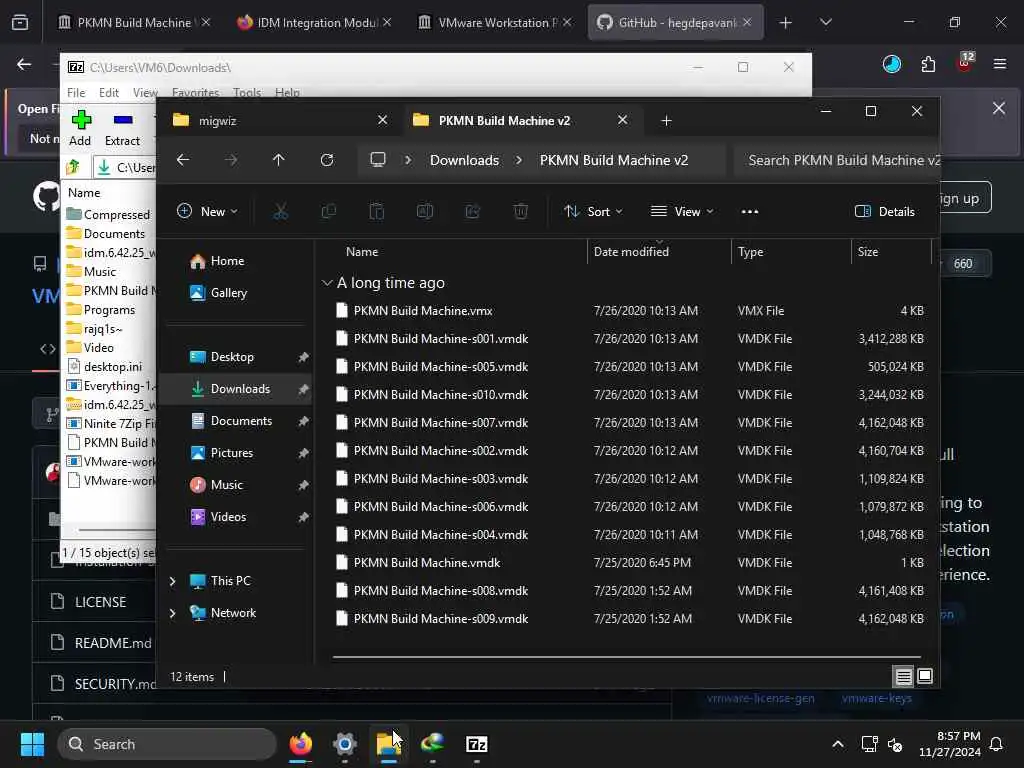This screenshot has height=768, width=1024.
Task: Click the Paste clipboard icon in Explorer toolbar
Action: point(377,212)
